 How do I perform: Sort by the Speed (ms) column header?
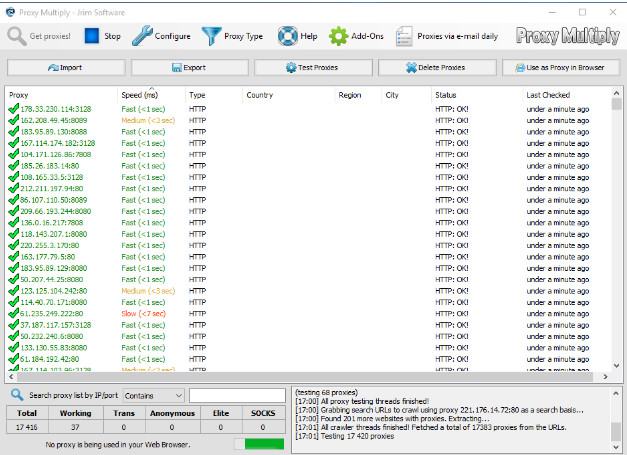pyautogui.click(x=152, y=95)
